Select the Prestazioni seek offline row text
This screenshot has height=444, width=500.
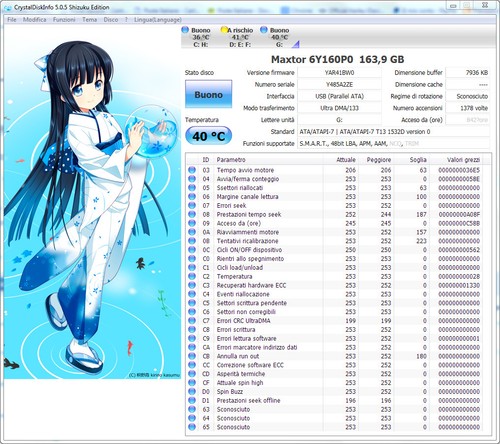click(248, 400)
